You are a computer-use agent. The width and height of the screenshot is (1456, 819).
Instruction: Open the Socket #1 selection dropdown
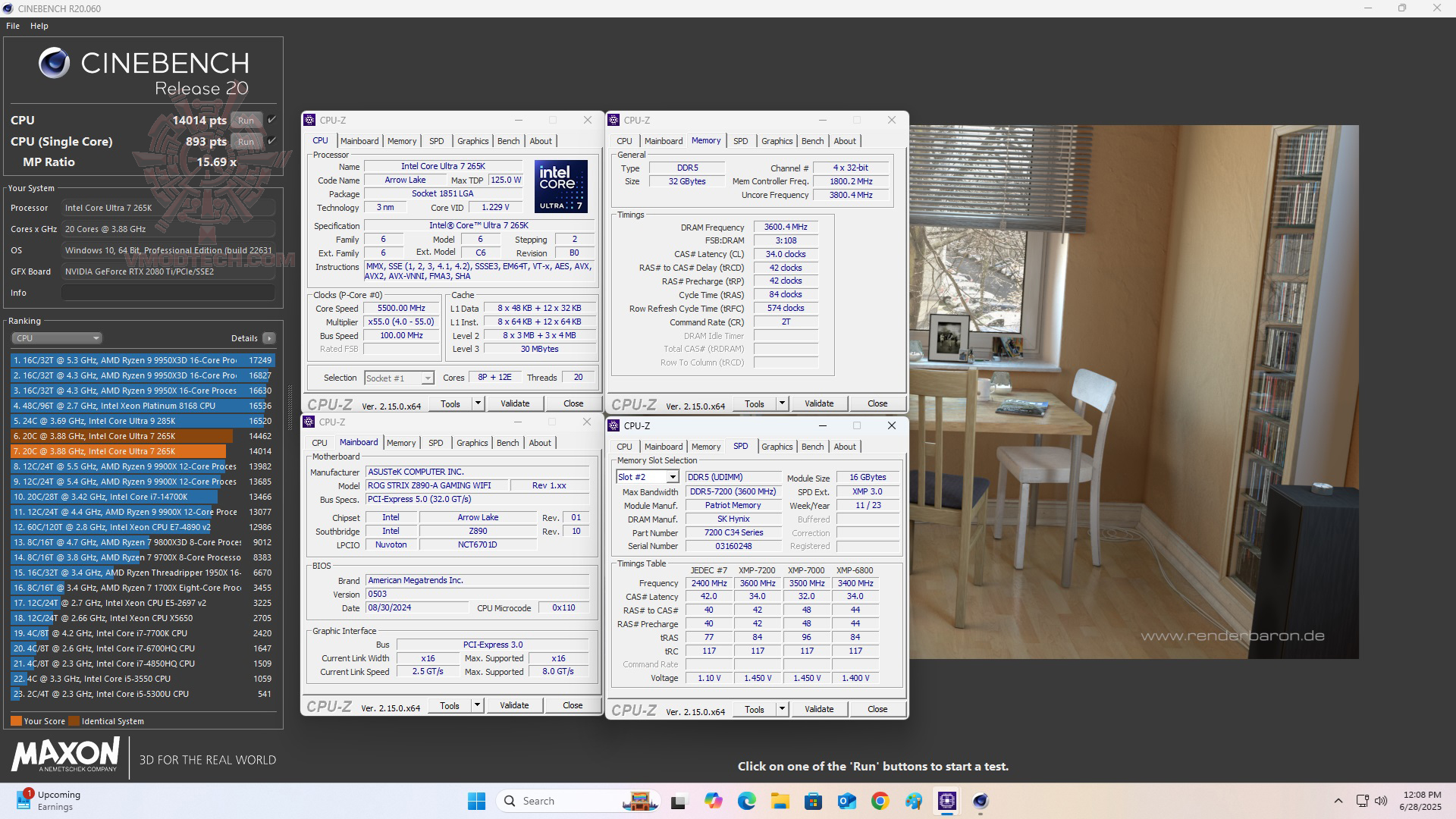[427, 378]
